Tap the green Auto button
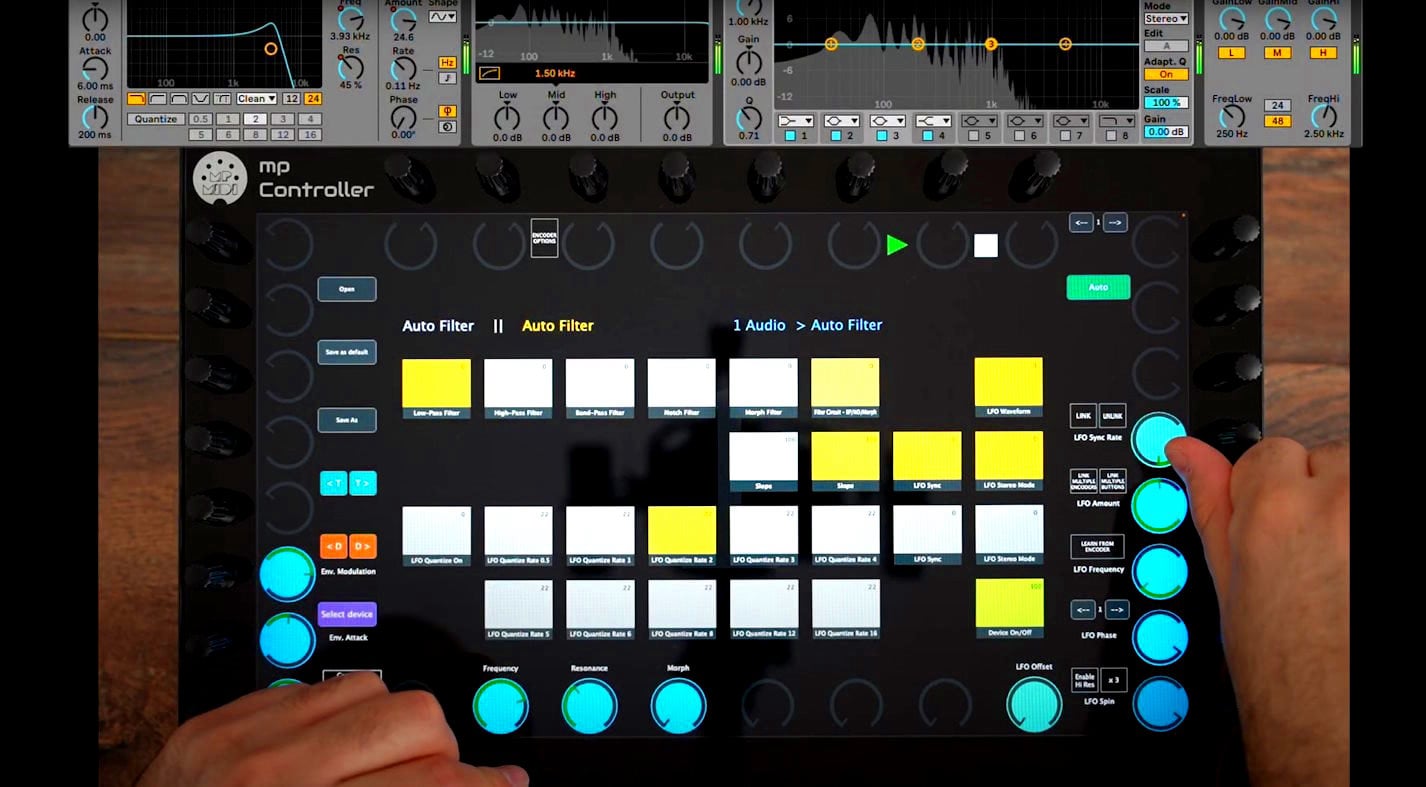This screenshot has width=1426, height=787. (1098, 287)
